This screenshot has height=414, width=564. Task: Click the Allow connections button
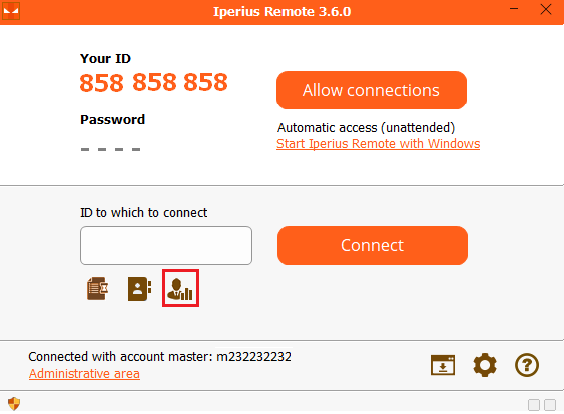[x=371, y=90]
